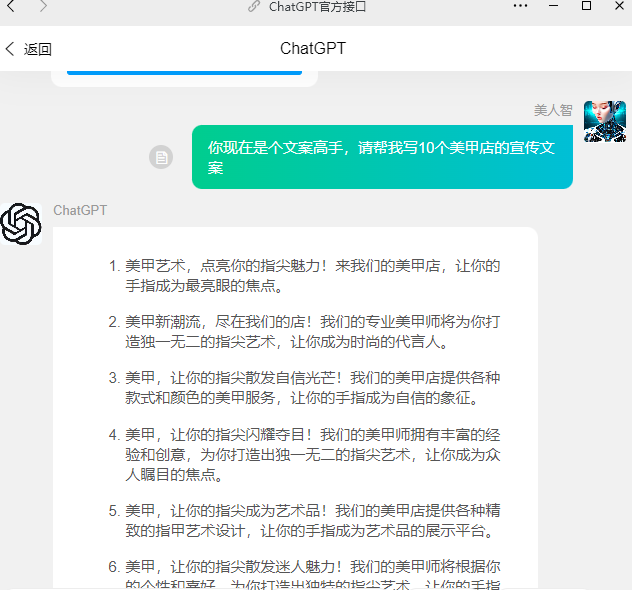This screenshot has width=632, height=590.
Task: Go forward using the browser forward arrow
Action: point(43,6)
